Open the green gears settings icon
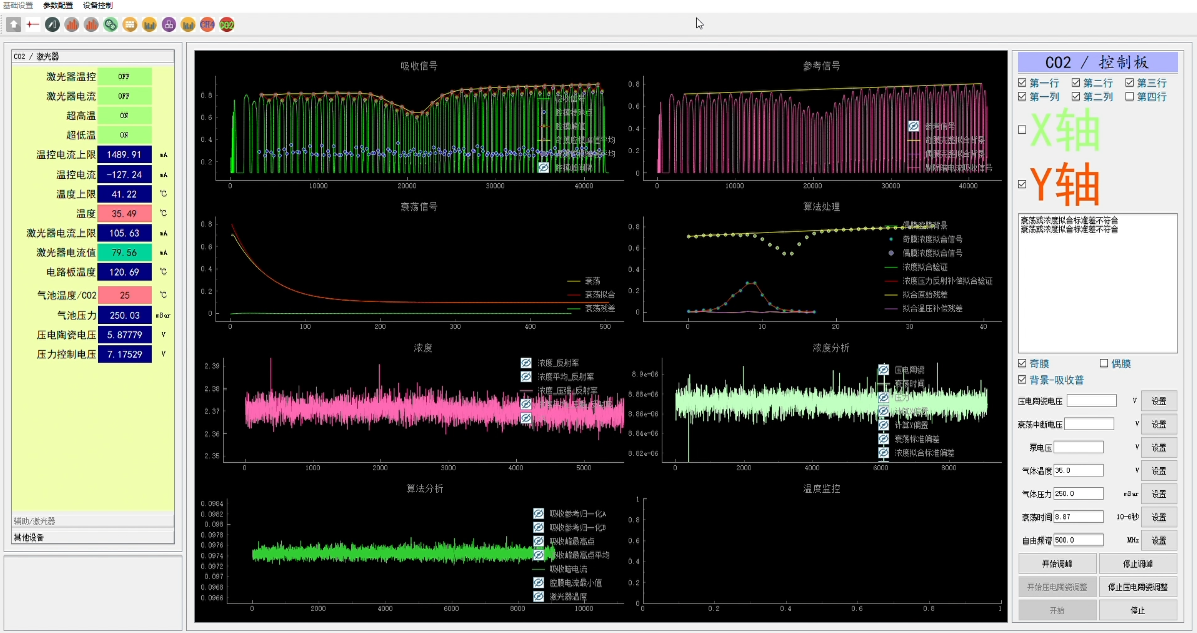Image resolution: width=1197 pixels, height=633 pixels. (110, 24)
